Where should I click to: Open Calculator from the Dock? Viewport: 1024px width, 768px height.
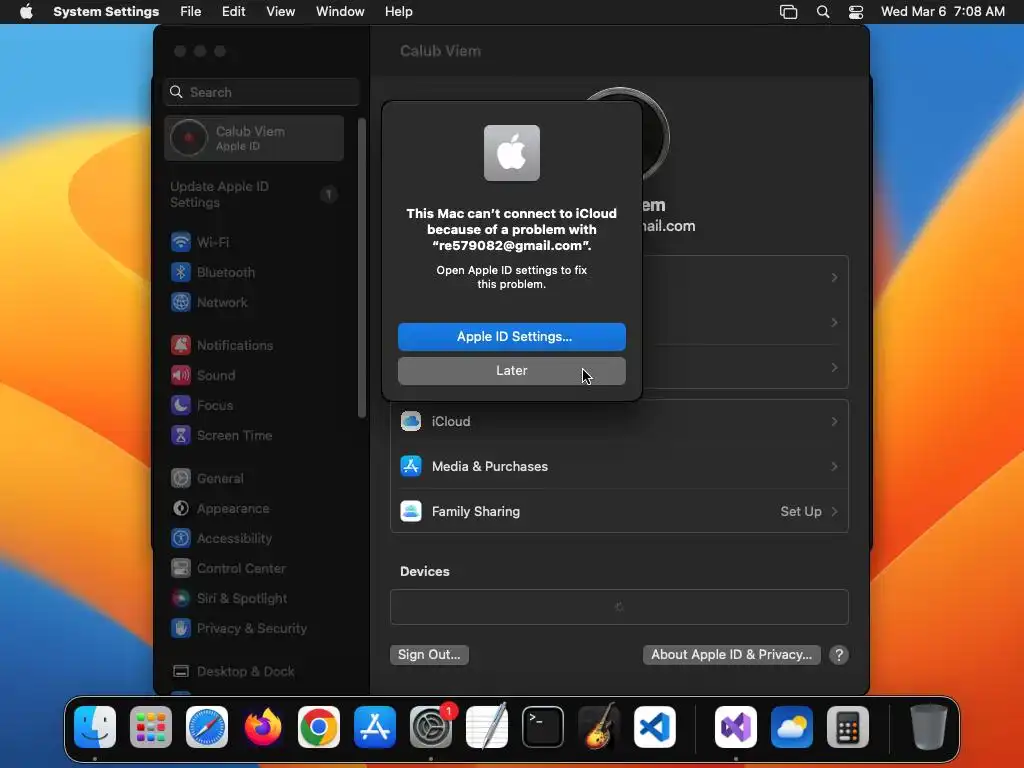(848, 727)
